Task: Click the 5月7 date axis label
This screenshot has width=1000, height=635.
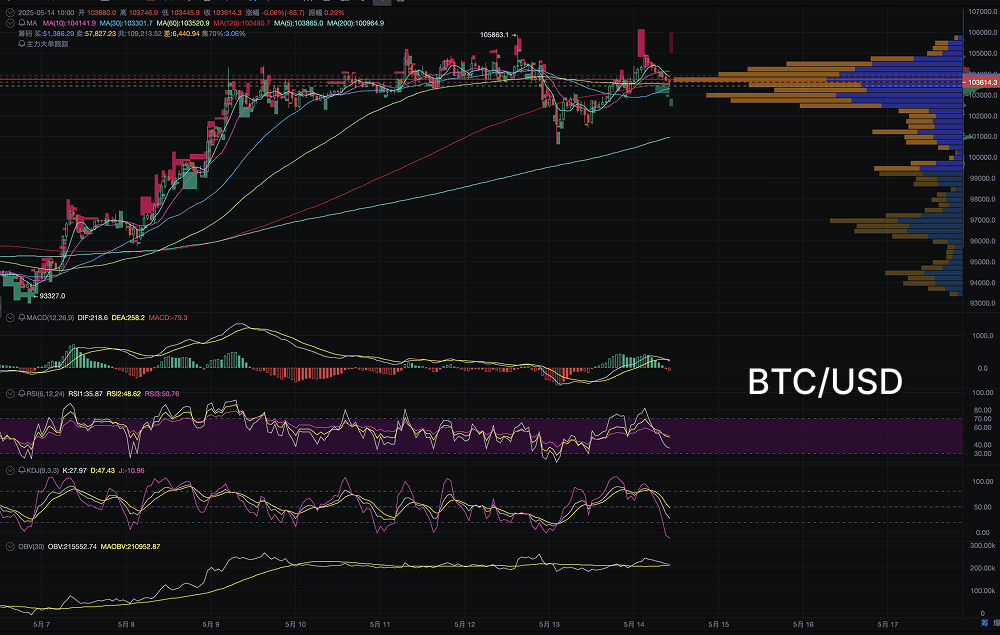Action: click(41, 625)
